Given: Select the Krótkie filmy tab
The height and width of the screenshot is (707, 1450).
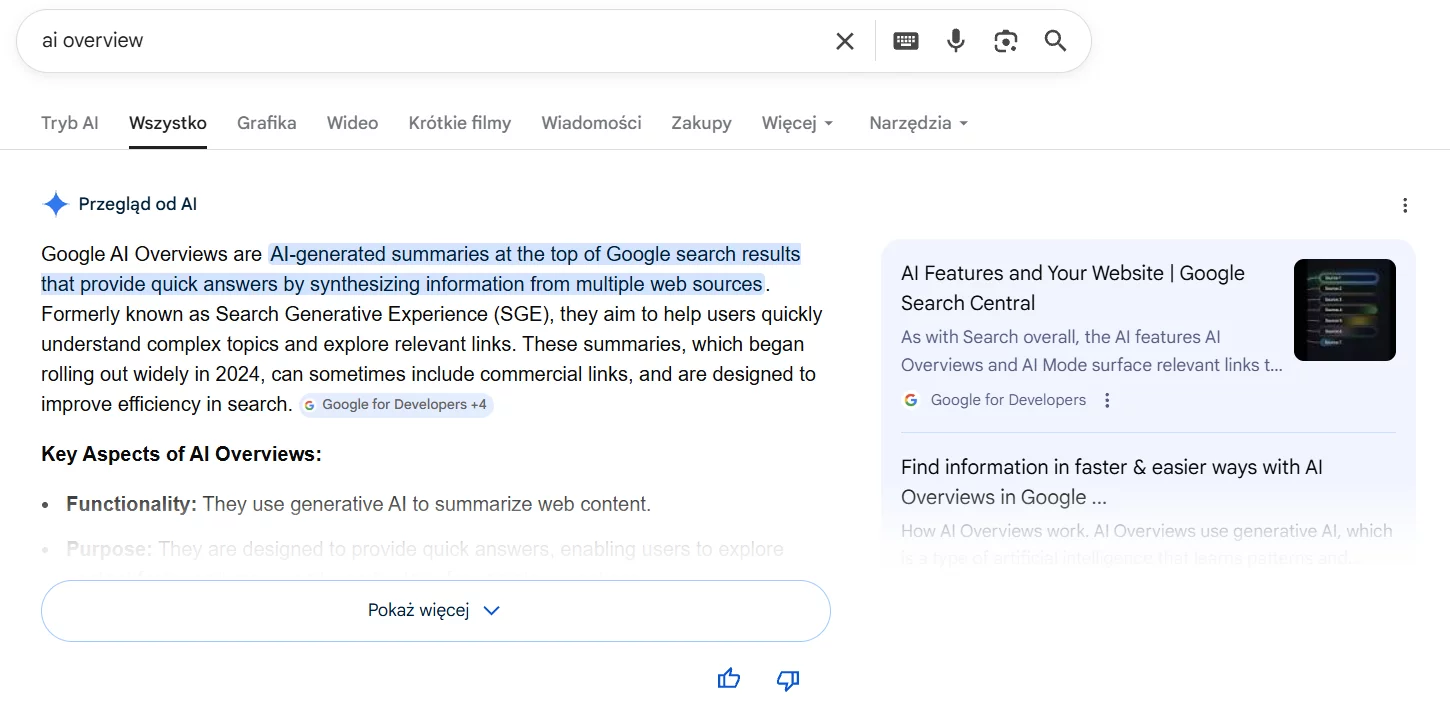Looking at the screenshot, I should (x=459, y=123).
